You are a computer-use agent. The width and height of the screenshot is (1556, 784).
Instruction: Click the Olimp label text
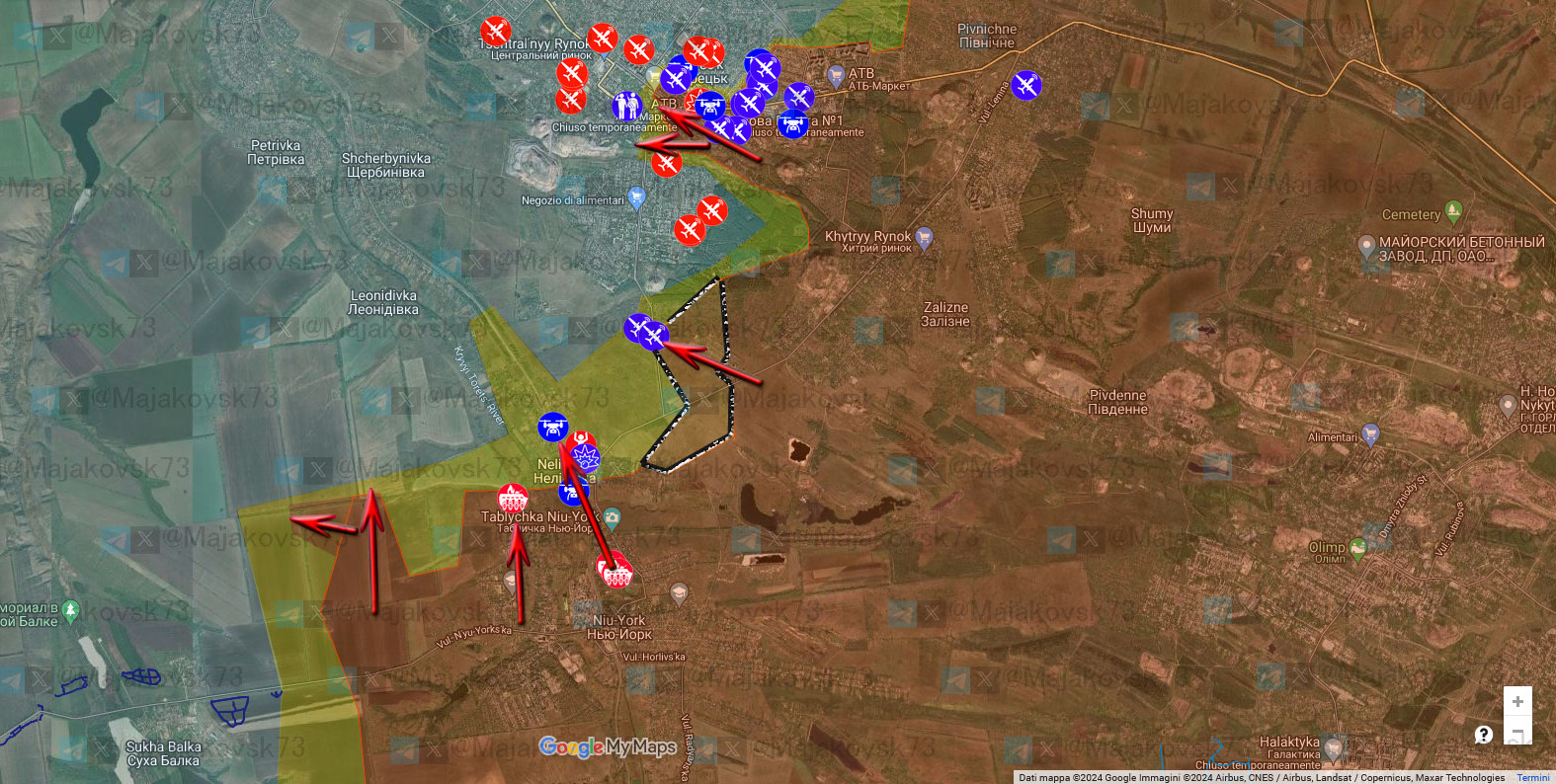tap(1327, 547)
